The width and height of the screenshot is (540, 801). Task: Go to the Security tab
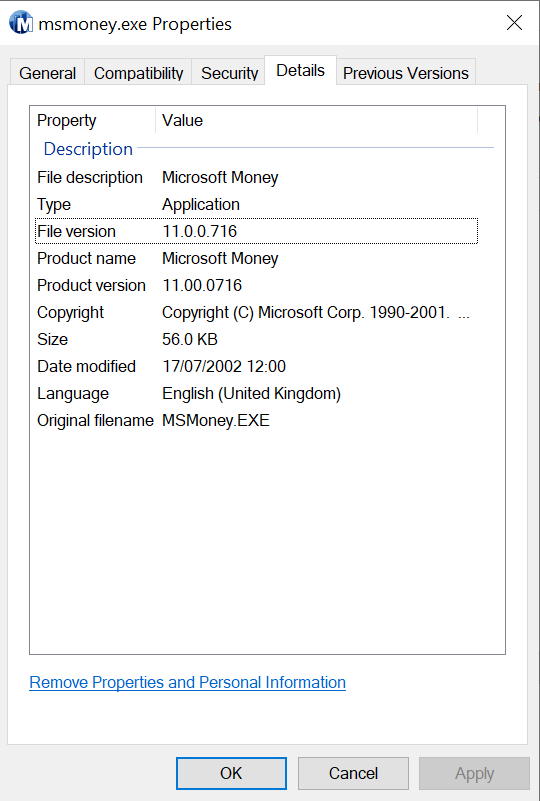229,73
